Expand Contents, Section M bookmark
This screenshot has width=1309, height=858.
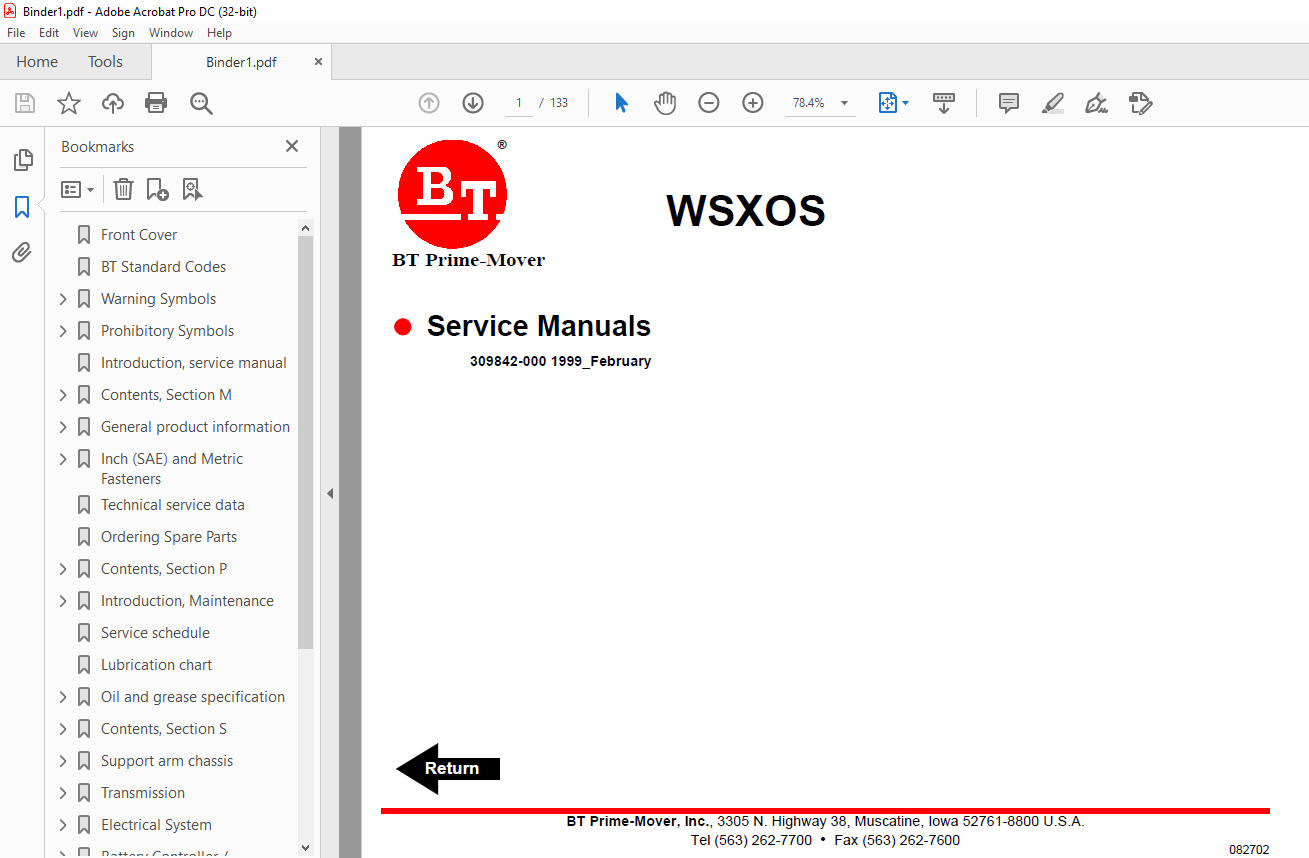pyautogui.click(x=63, y=395)
